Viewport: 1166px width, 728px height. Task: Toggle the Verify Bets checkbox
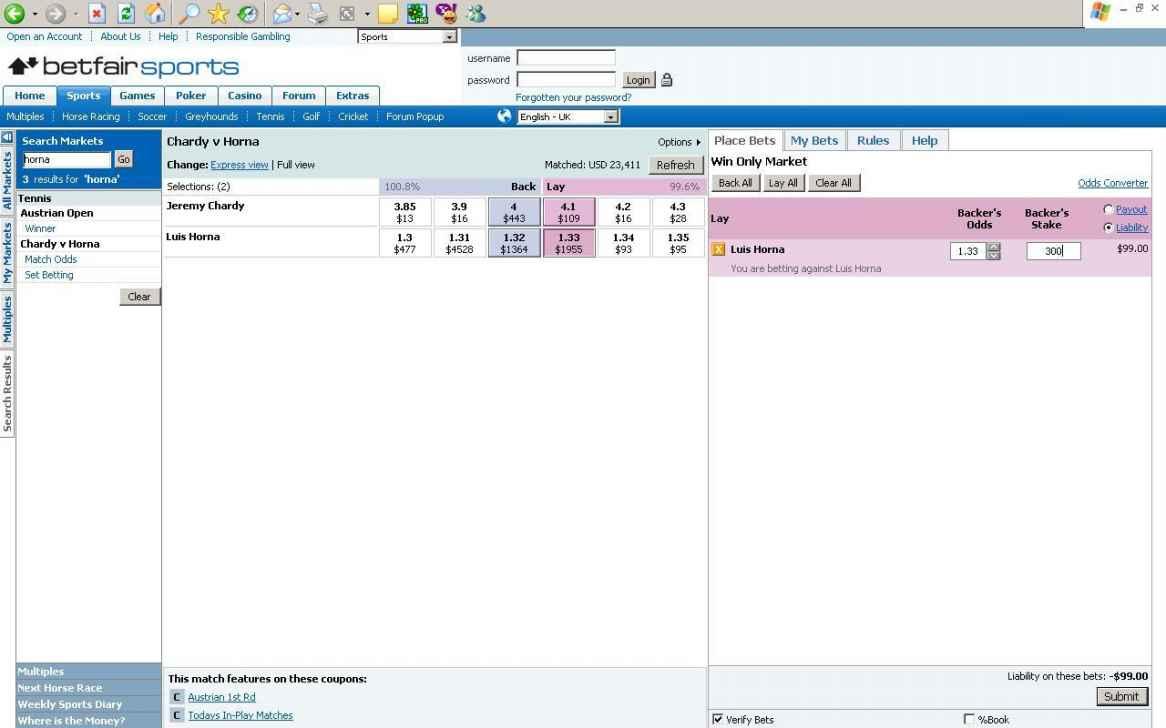coord(717,719)
